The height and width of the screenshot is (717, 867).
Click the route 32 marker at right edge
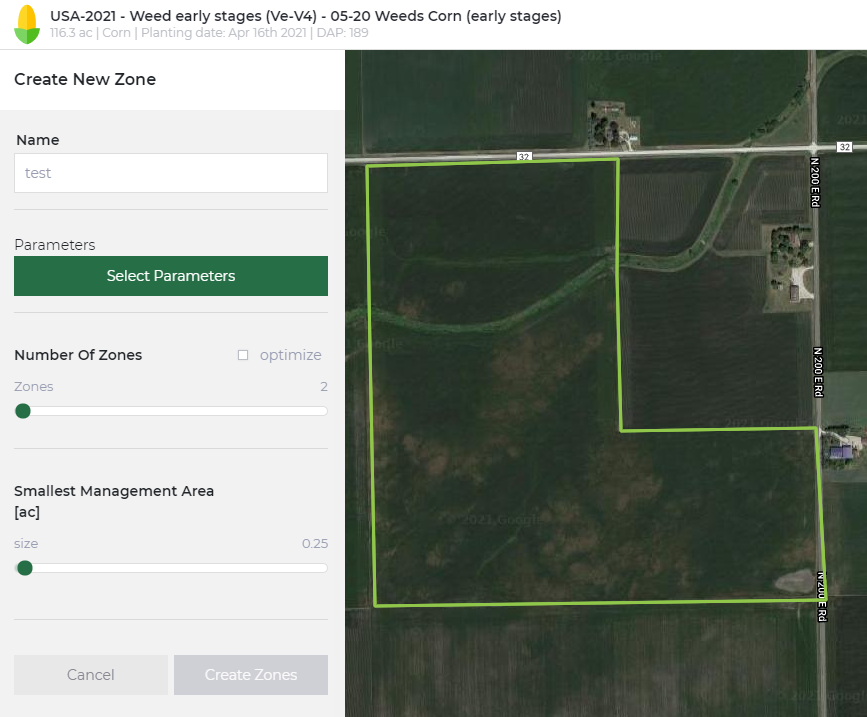[844, 146]
